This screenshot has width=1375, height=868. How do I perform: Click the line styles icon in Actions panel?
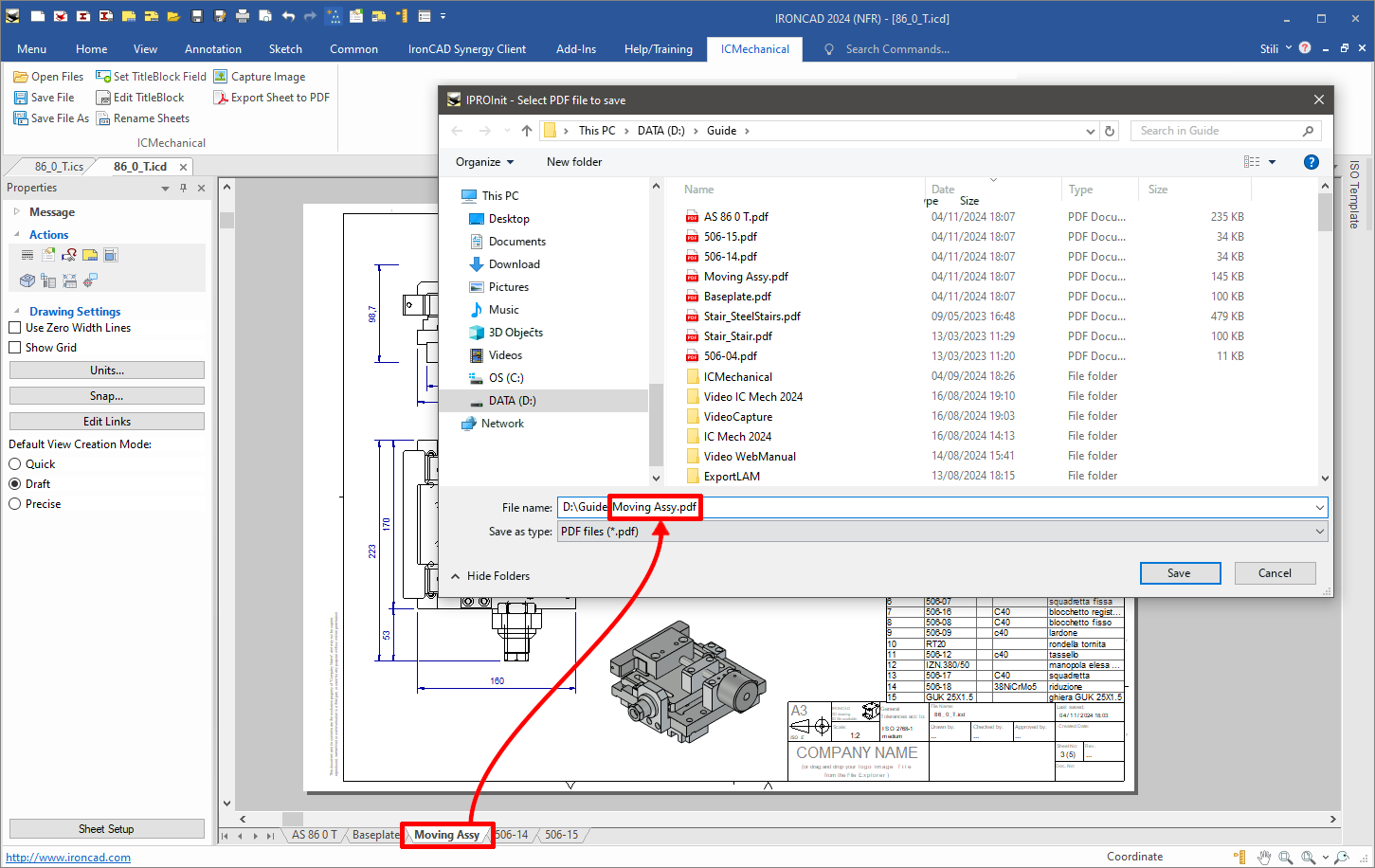pyautogui.click(x=27, y=255)
